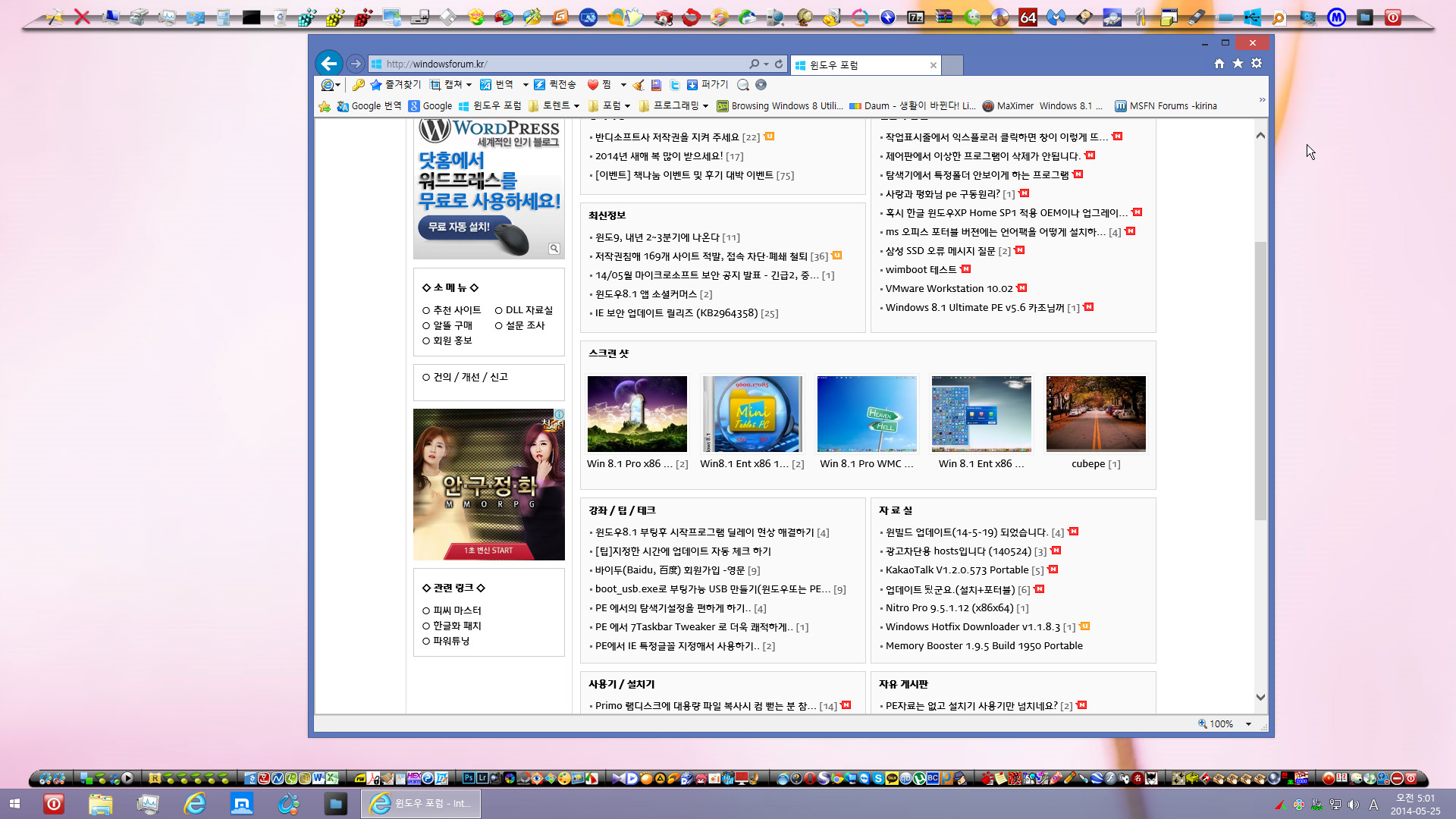Expand the dropdown arrow after 찜

[623, 85]
